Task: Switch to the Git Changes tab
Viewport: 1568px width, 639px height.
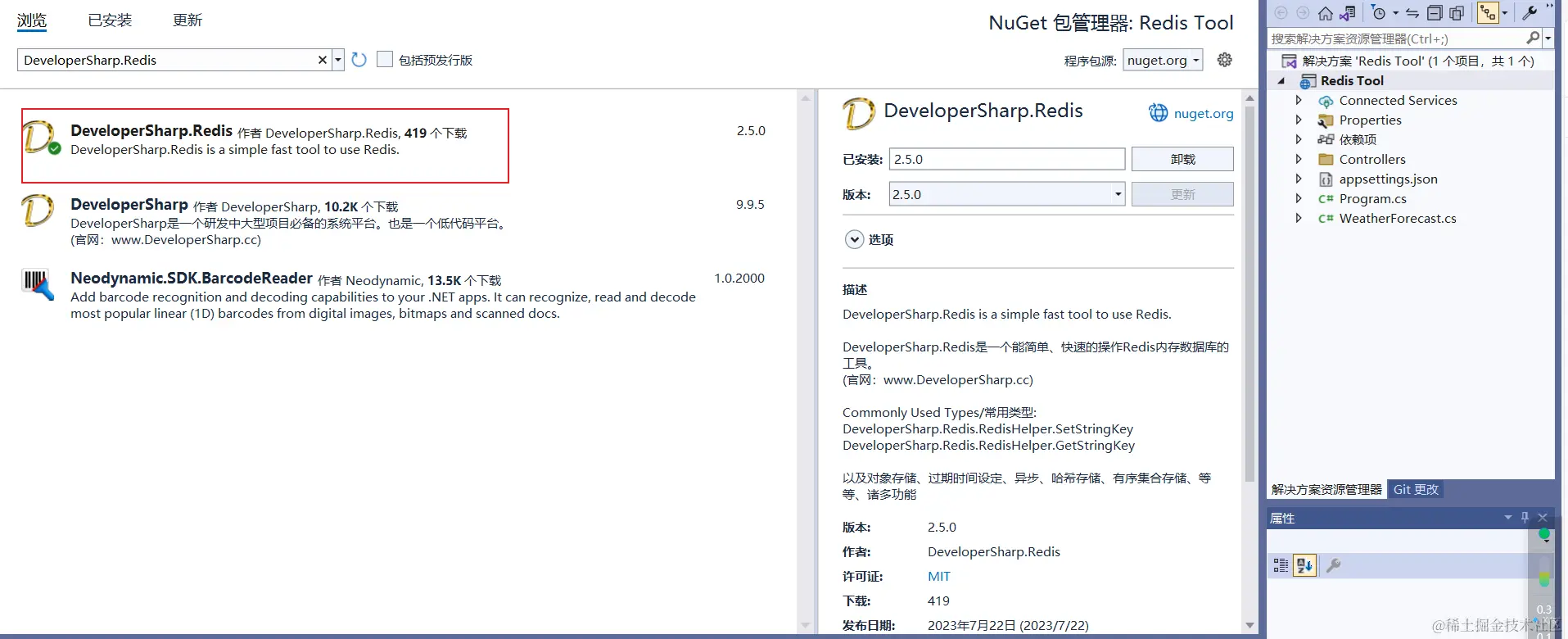Action: 1416,489
